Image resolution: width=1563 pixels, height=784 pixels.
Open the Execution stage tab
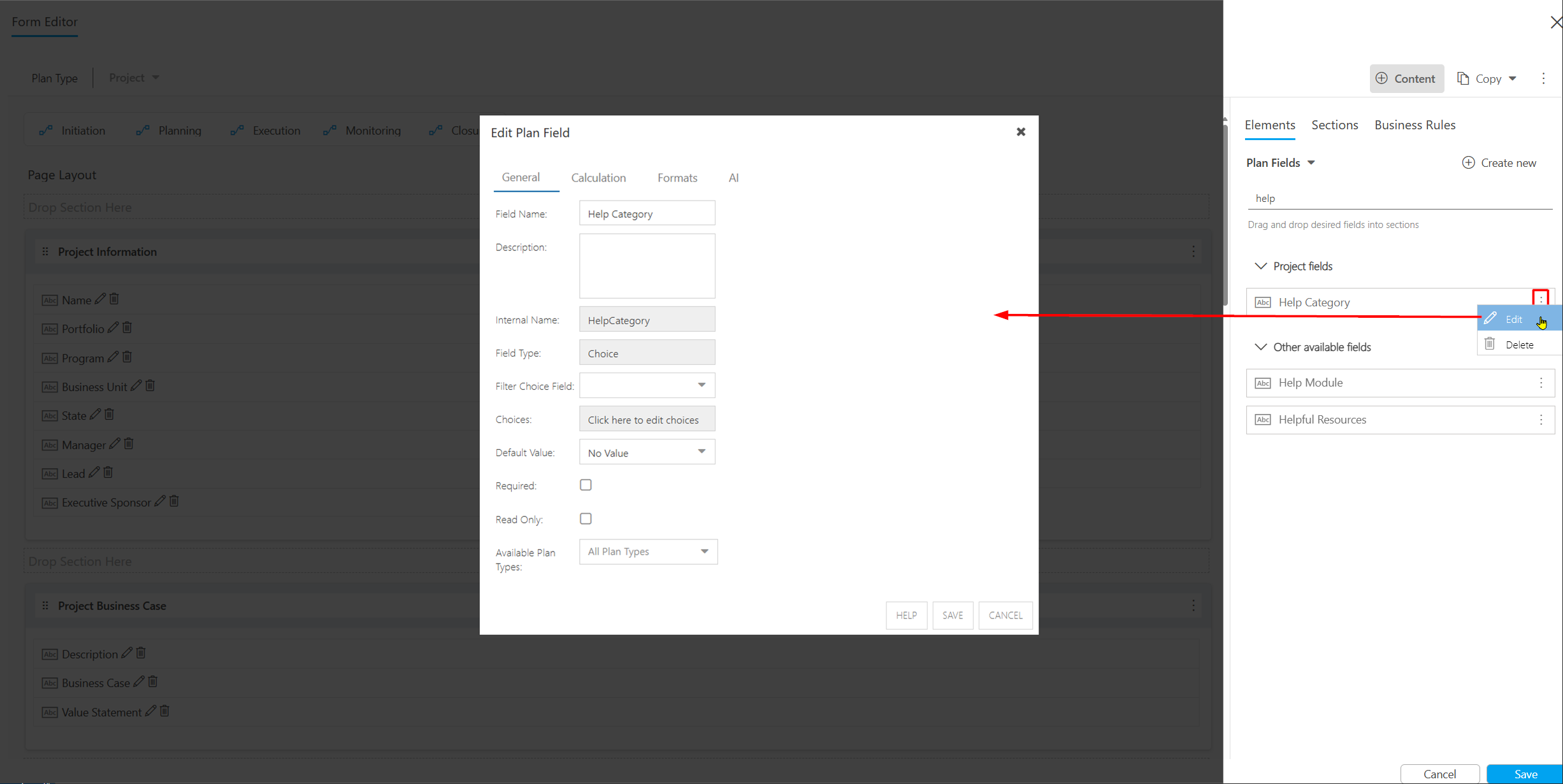point(265,131)
